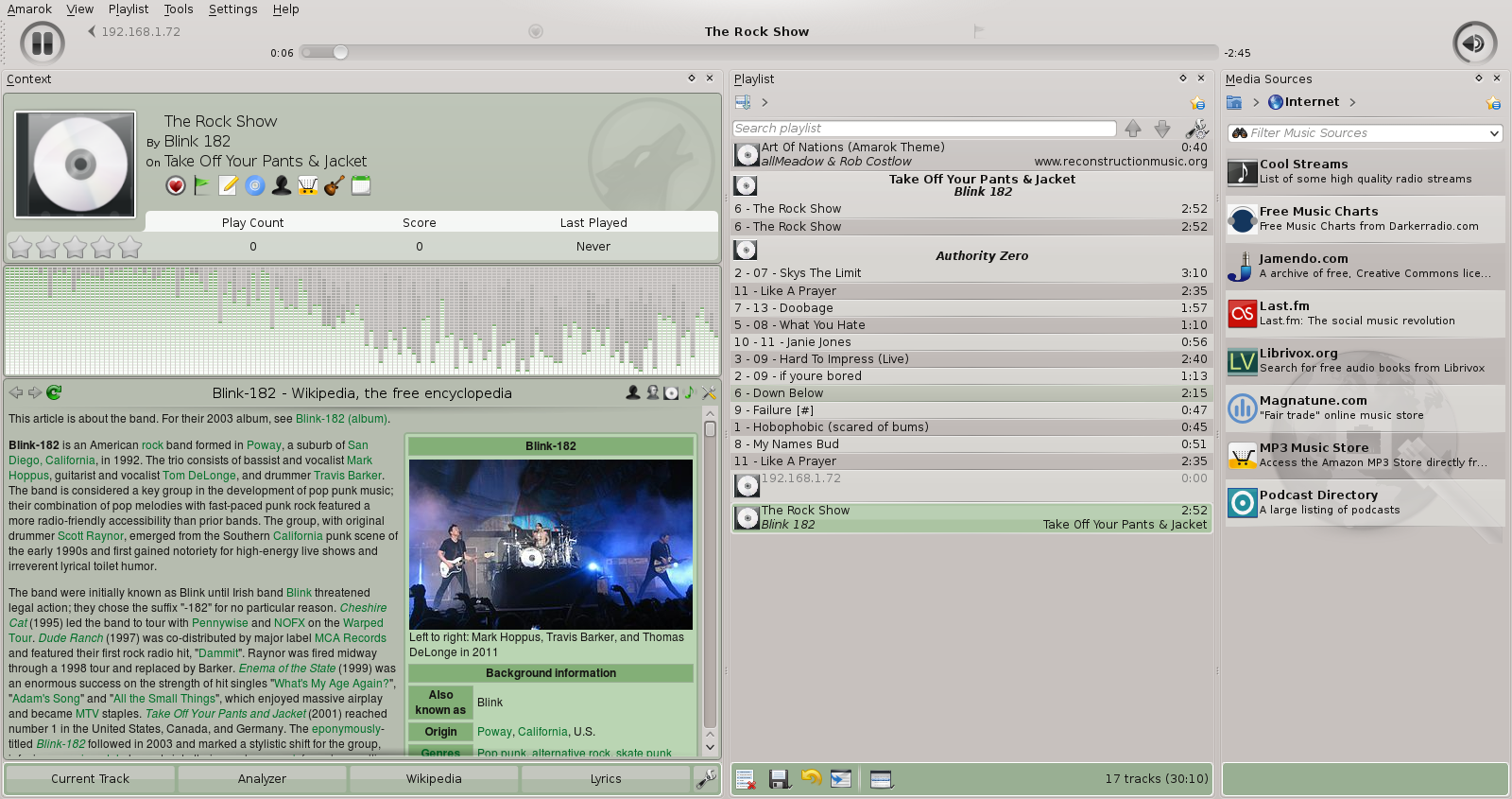Switch to the Analyzer applet

pos(262,779)
